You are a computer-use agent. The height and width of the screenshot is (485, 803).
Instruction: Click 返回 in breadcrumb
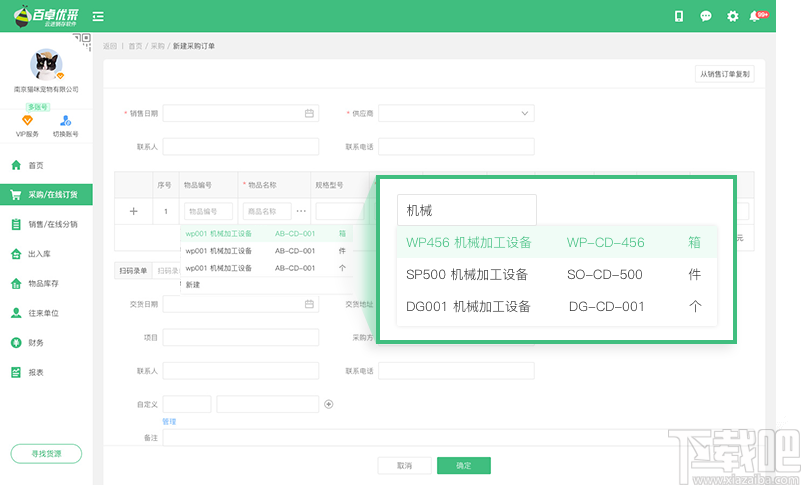tap(110, 46)
